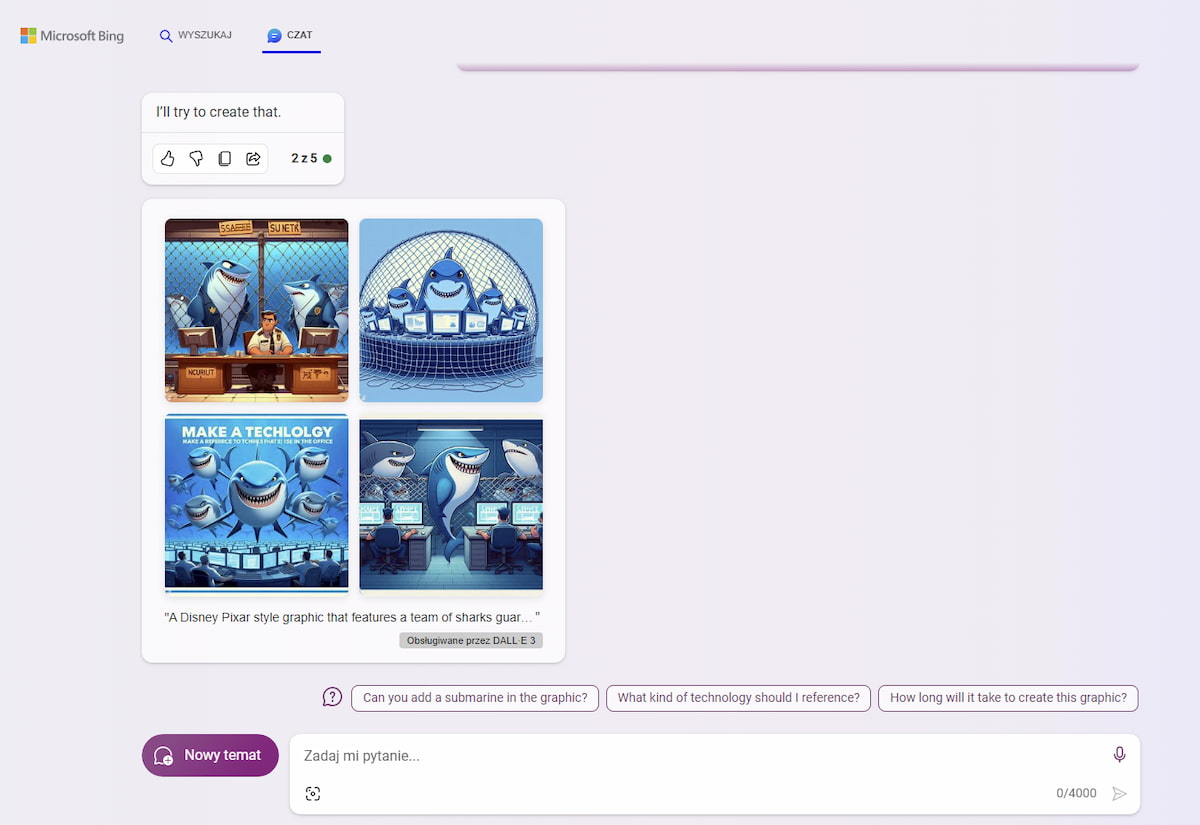
Task: Open the visual search camera icon
Action: tap(313, 793)
